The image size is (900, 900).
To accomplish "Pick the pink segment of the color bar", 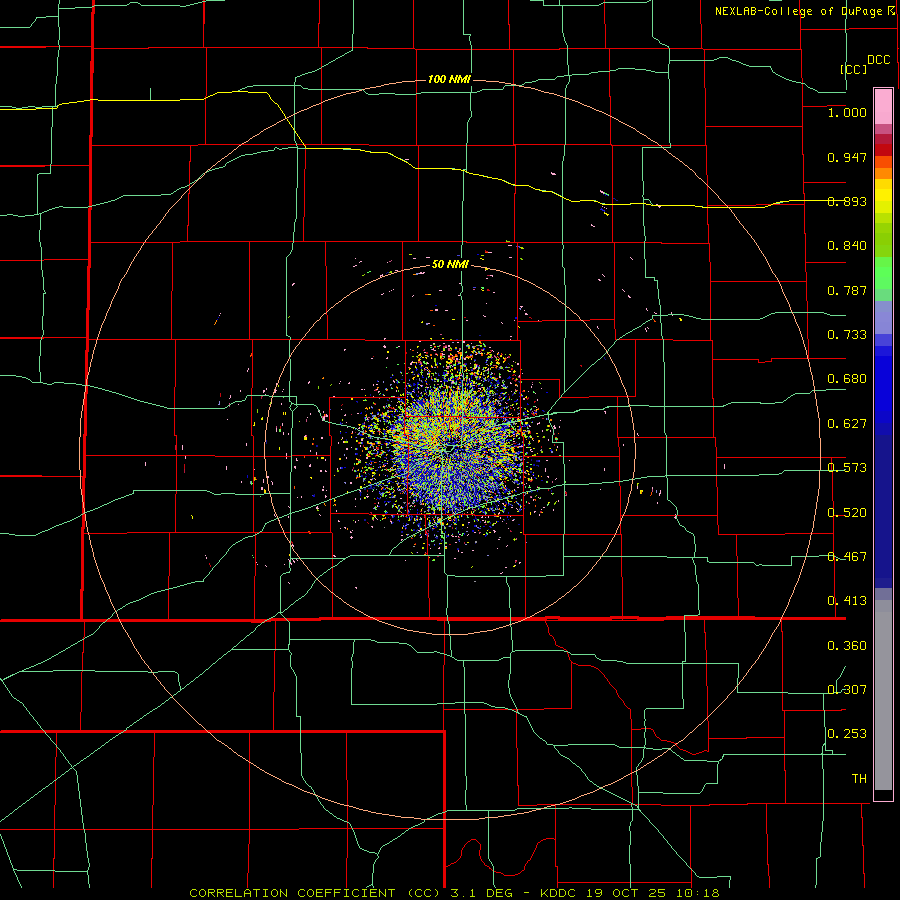I will (x=883, y=107).
